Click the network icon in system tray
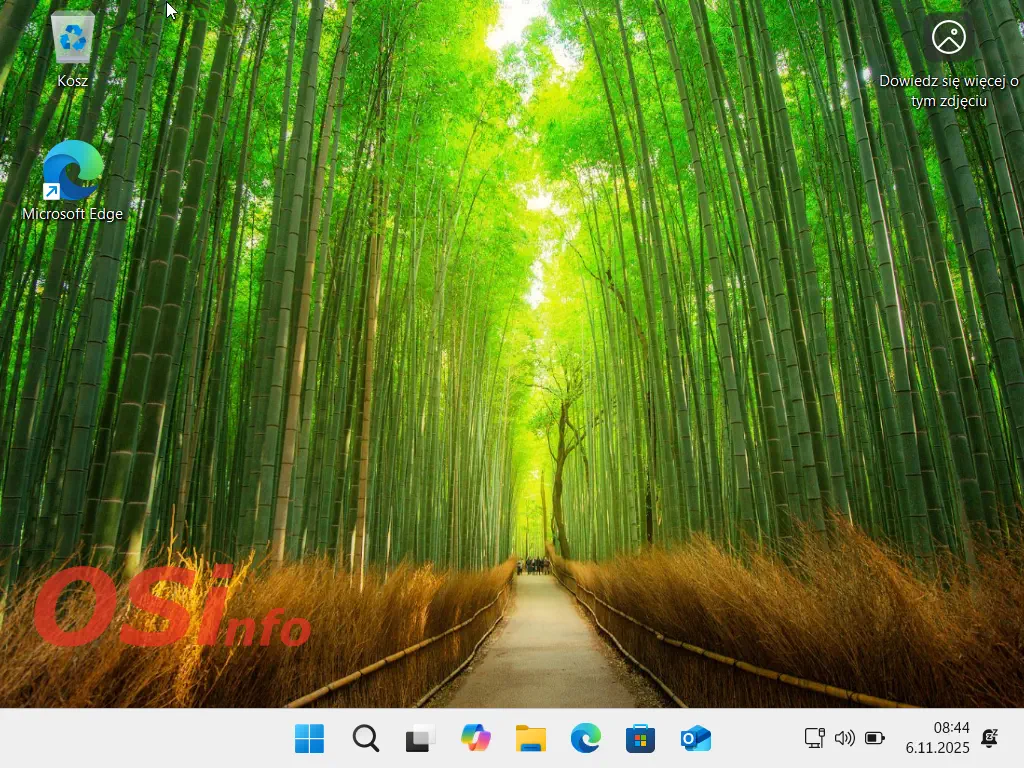 [x=815, y=738]
